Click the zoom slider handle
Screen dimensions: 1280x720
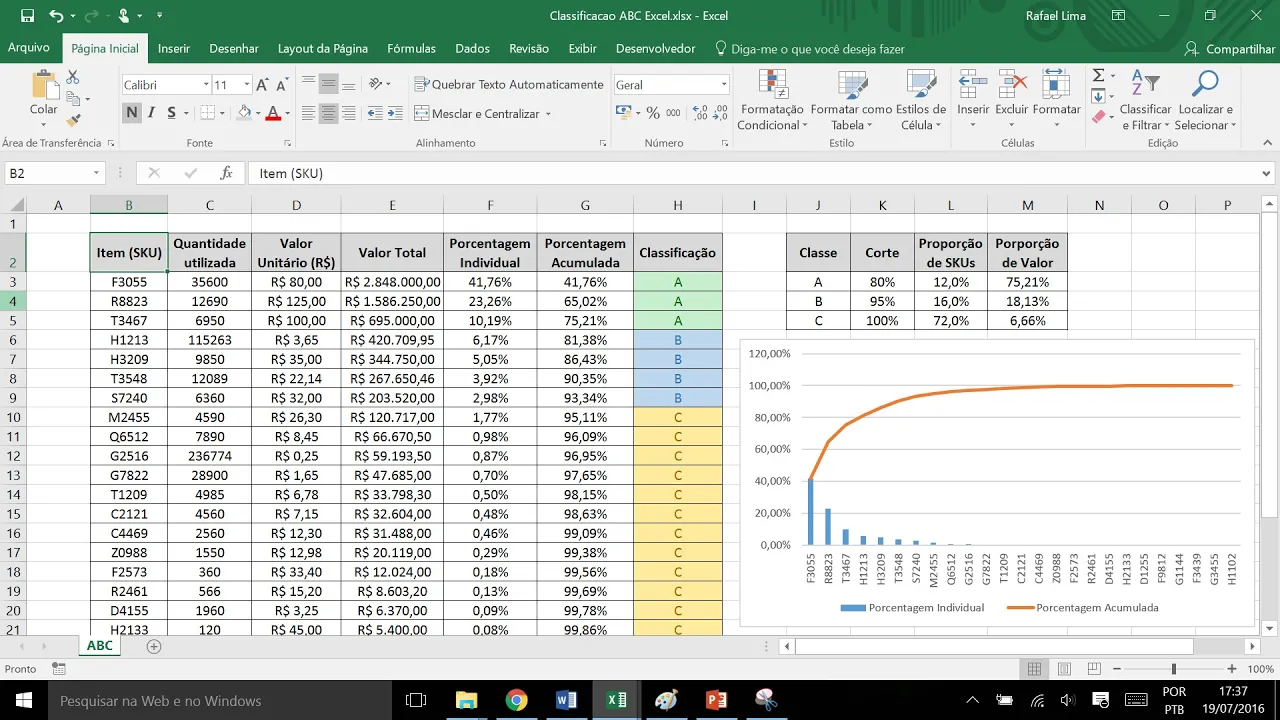[1173, 669]
